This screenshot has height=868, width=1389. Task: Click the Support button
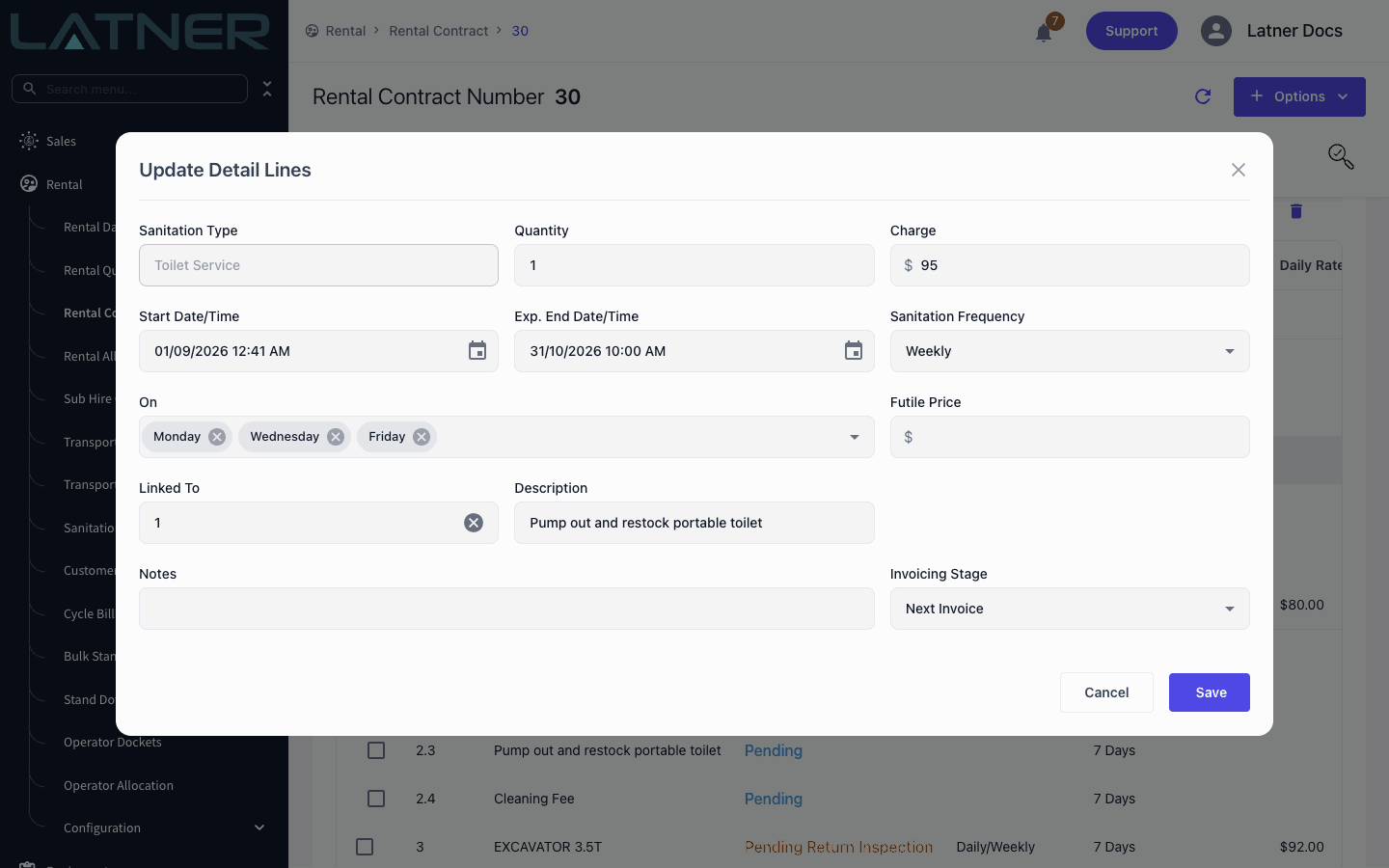(x=1131, y=31)
